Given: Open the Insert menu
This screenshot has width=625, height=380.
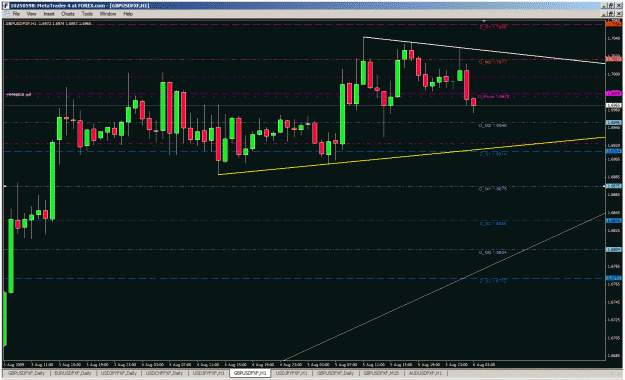Looking at the screenshot, I should click(x=49, y=14).
